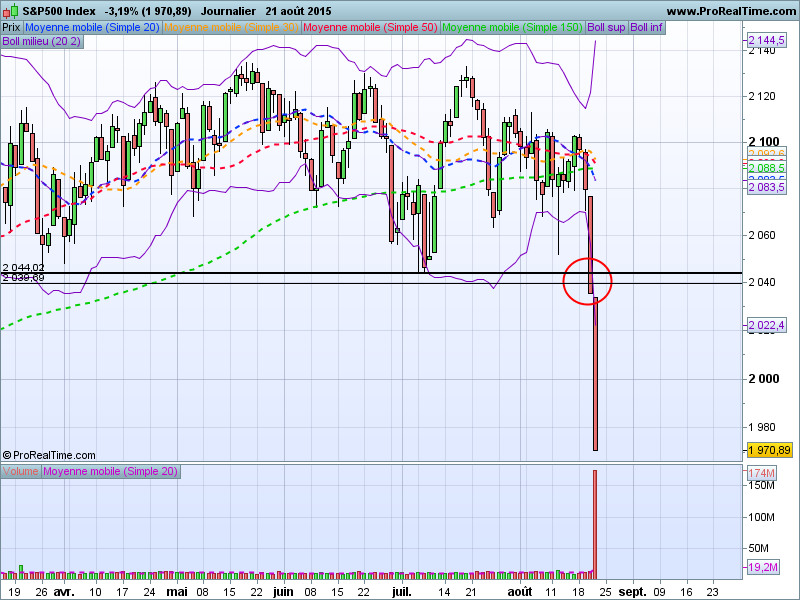
Task: Click the 100M volume axis label
Action: click(x=761, y=517)
